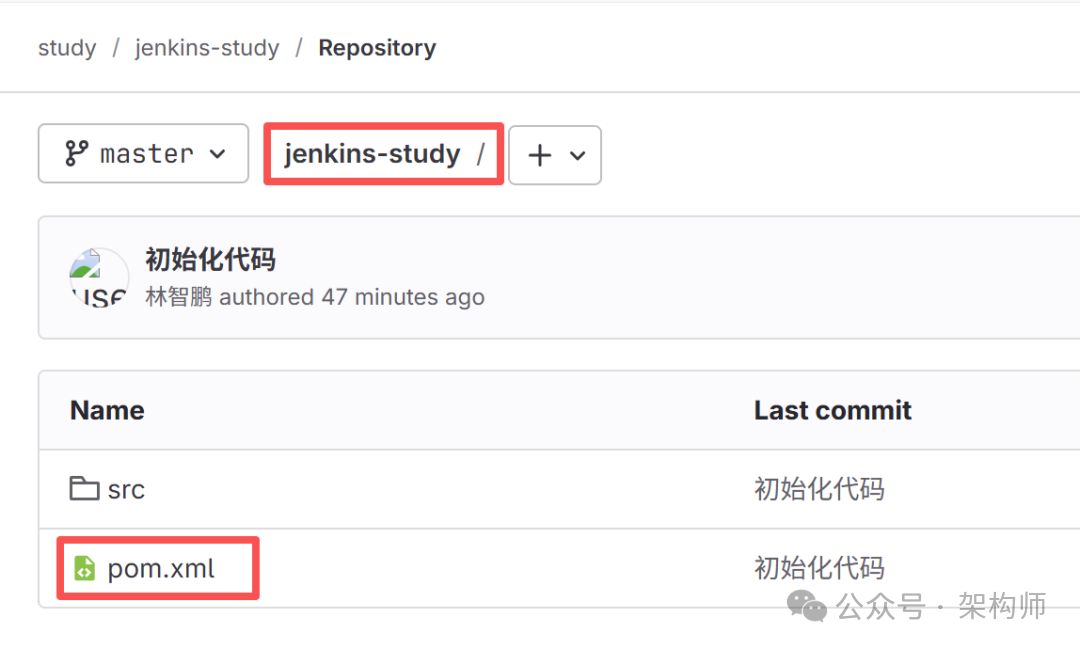Go to jenkins-study project in the breadcrumb
The height and width of the screenshot is (649, 1080).
pos(207,48)
